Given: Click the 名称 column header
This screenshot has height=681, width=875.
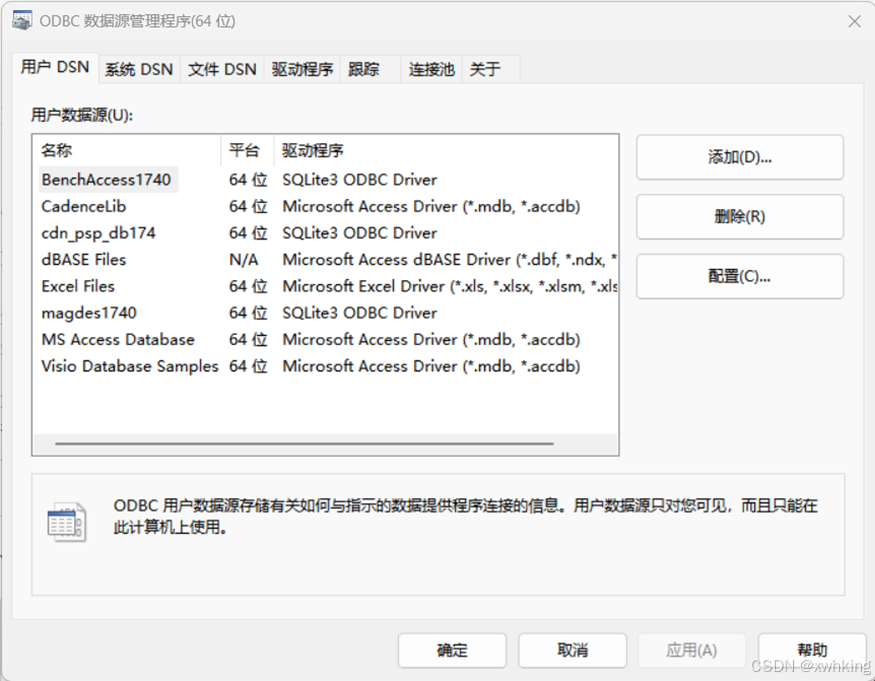Looking at the screenshot, I should pos(126,150).
